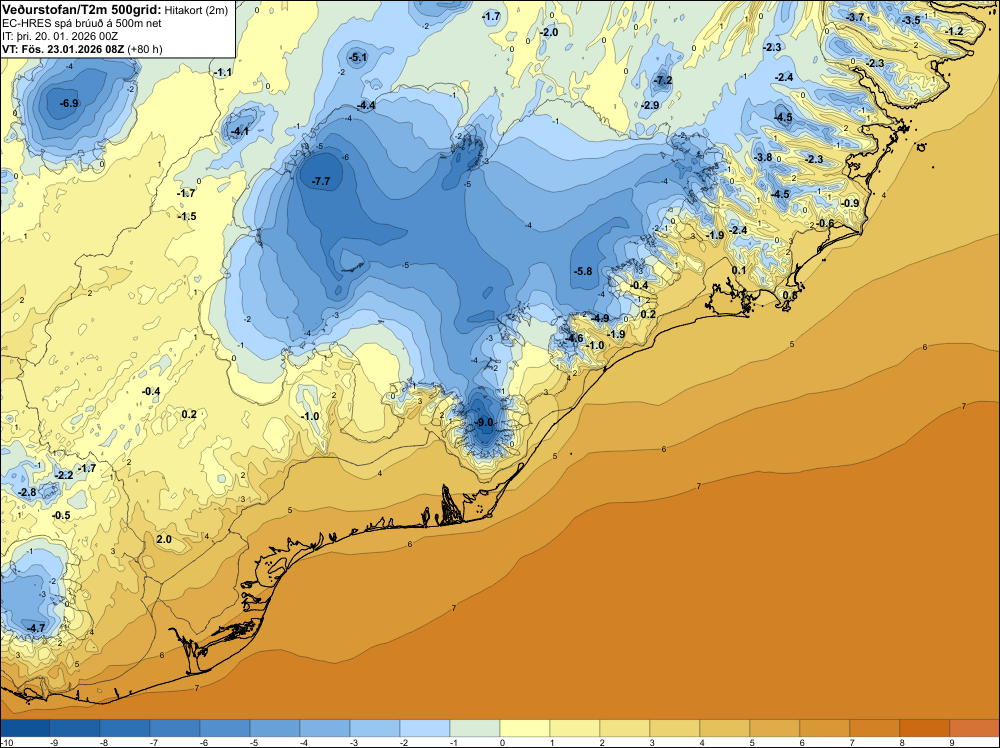Click the -1.1 temperature label
Image resolution: width=1000 pixels, height=748 pixels.
(x=223, y=73)
